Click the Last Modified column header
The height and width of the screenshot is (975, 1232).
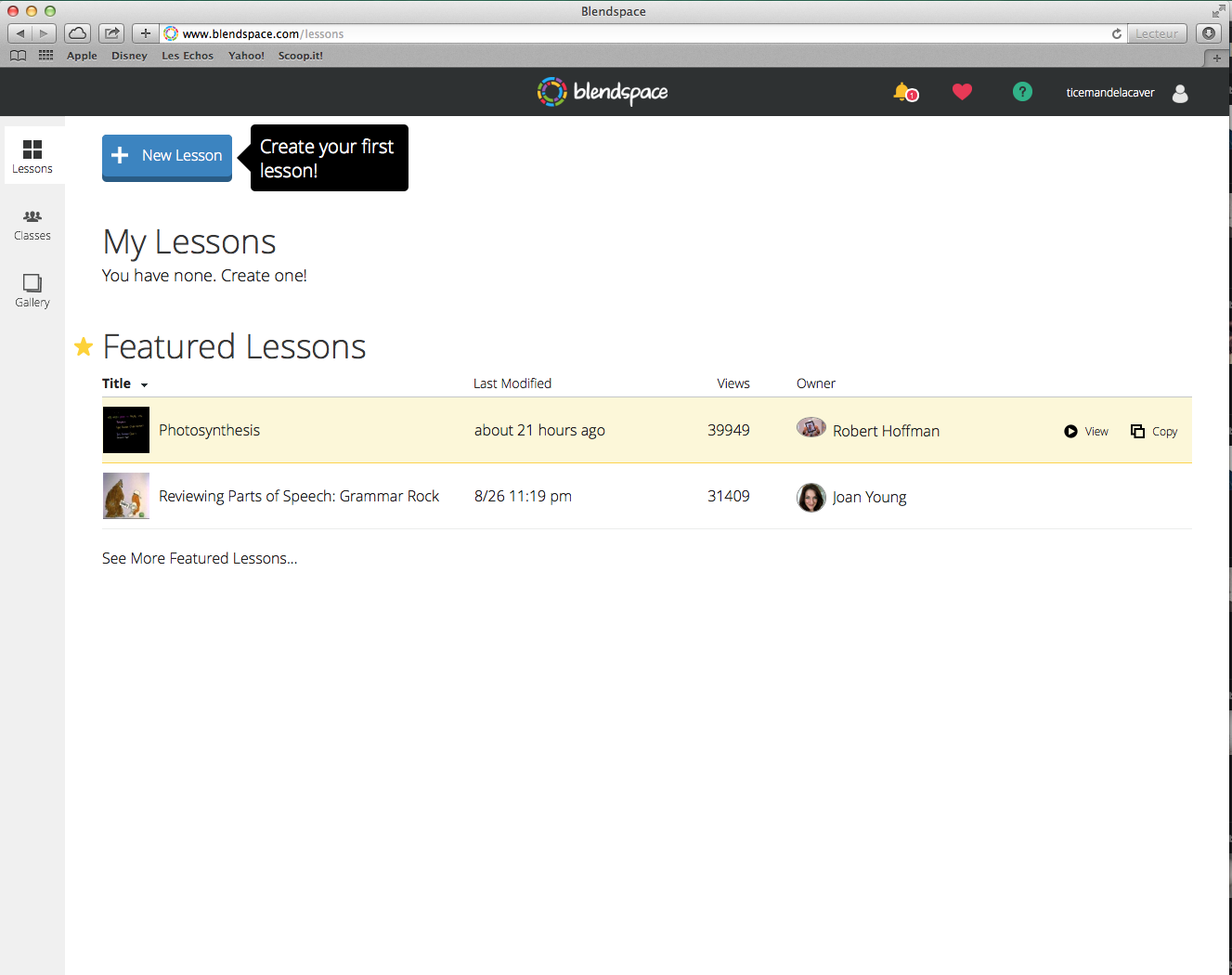coord(512,383)
